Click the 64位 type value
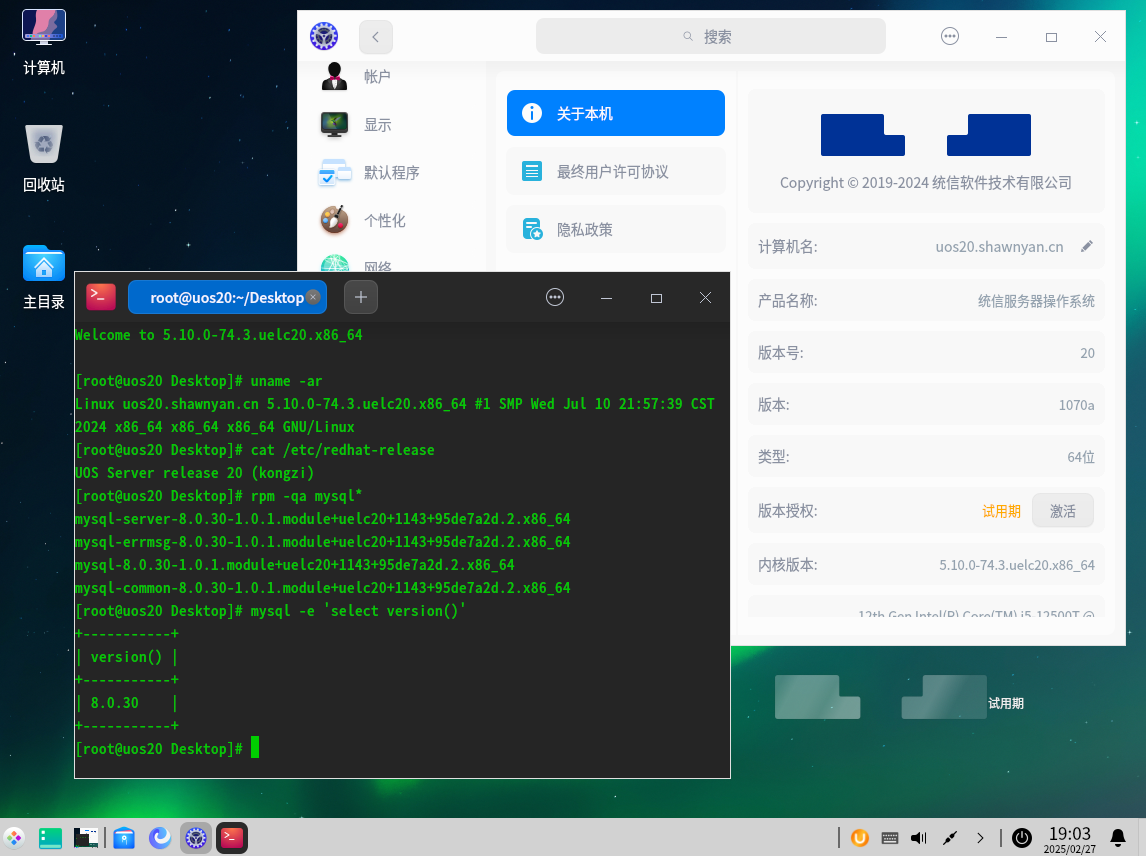 click(x=1080, y=457)
